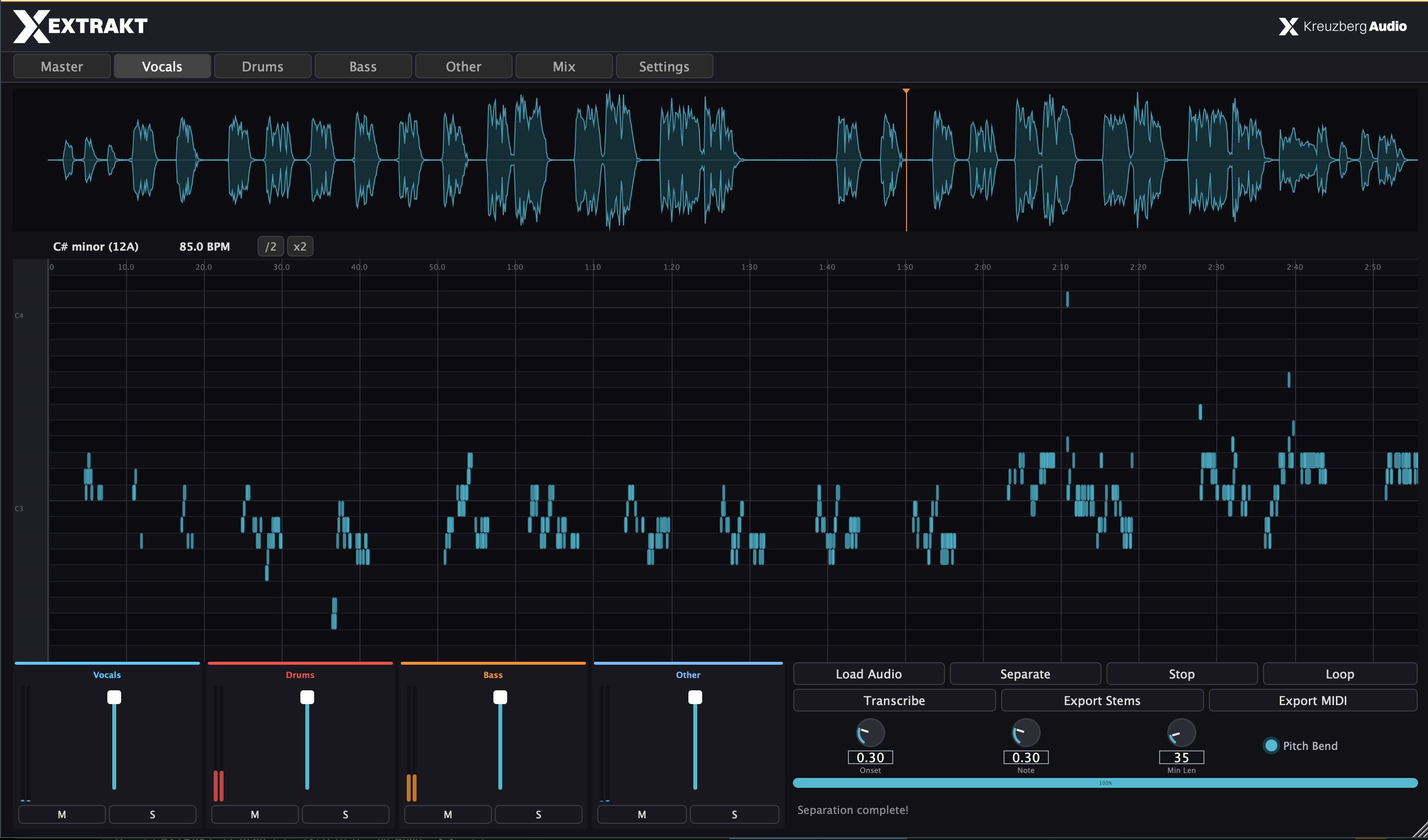Click the C4 label on piano roll
The image size is (1428, 840).
click(x=19, y=316)
